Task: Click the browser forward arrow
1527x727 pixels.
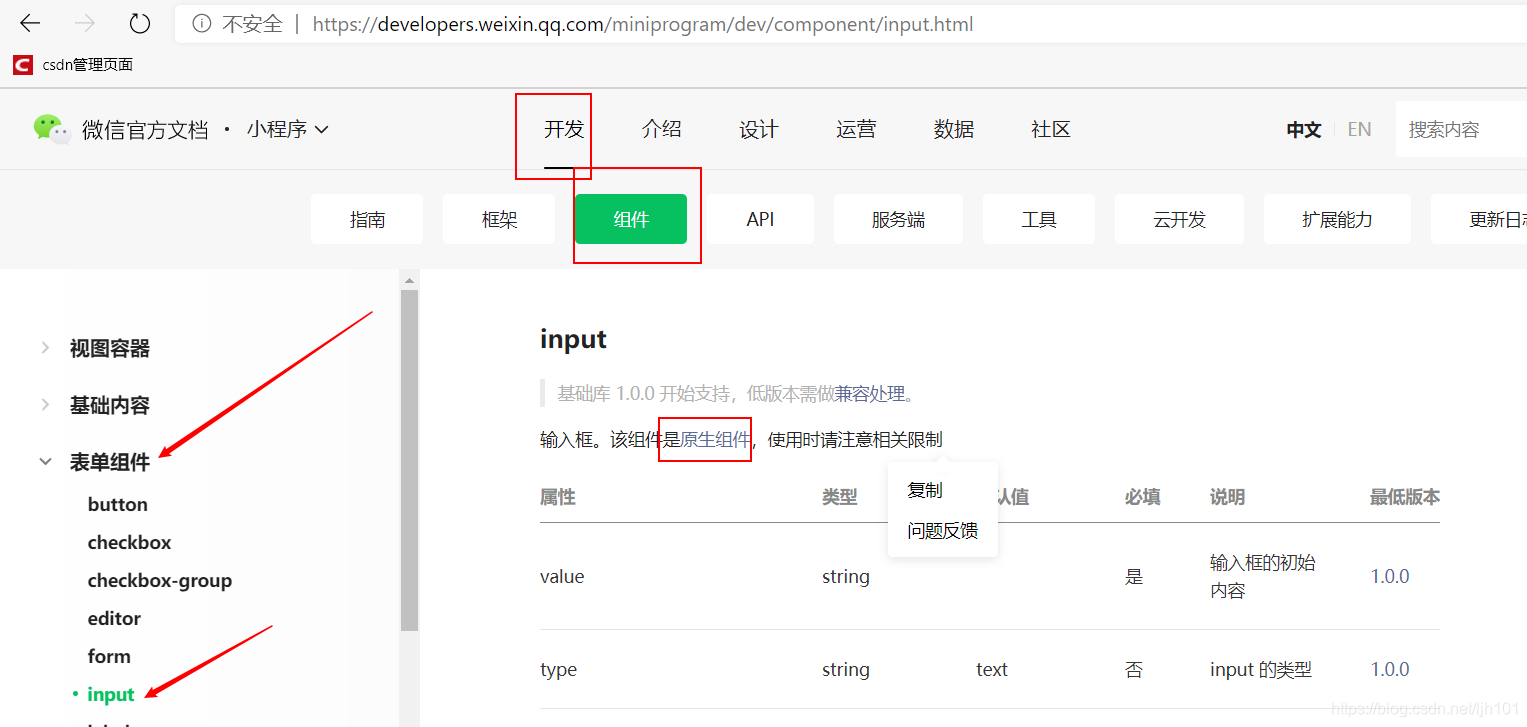Action: (86, 23)
